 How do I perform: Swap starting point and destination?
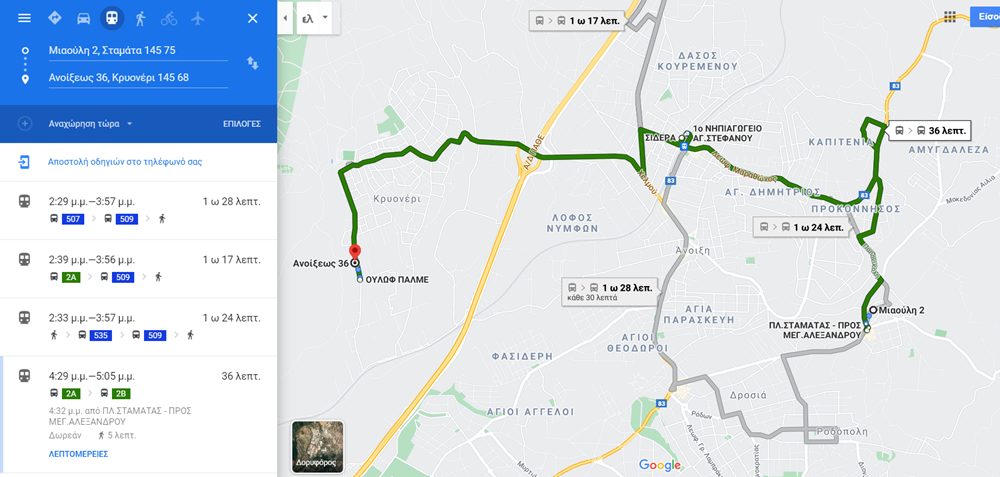(x=253, y=62)
